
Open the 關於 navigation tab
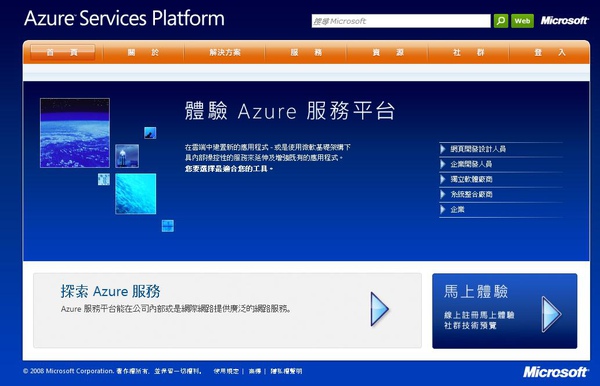point(143,52)
